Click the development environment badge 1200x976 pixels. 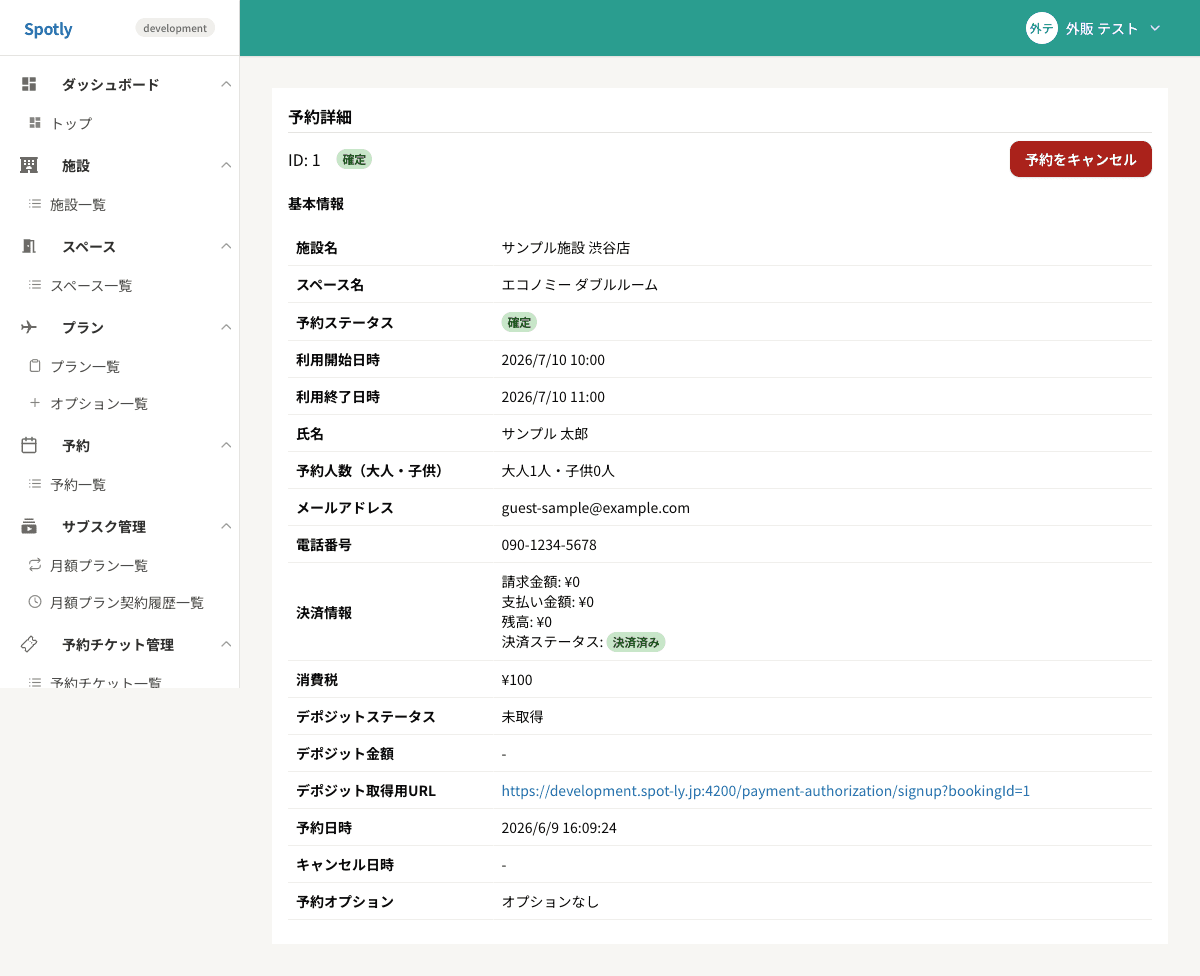pyautogui.click(x=175, y=28)
